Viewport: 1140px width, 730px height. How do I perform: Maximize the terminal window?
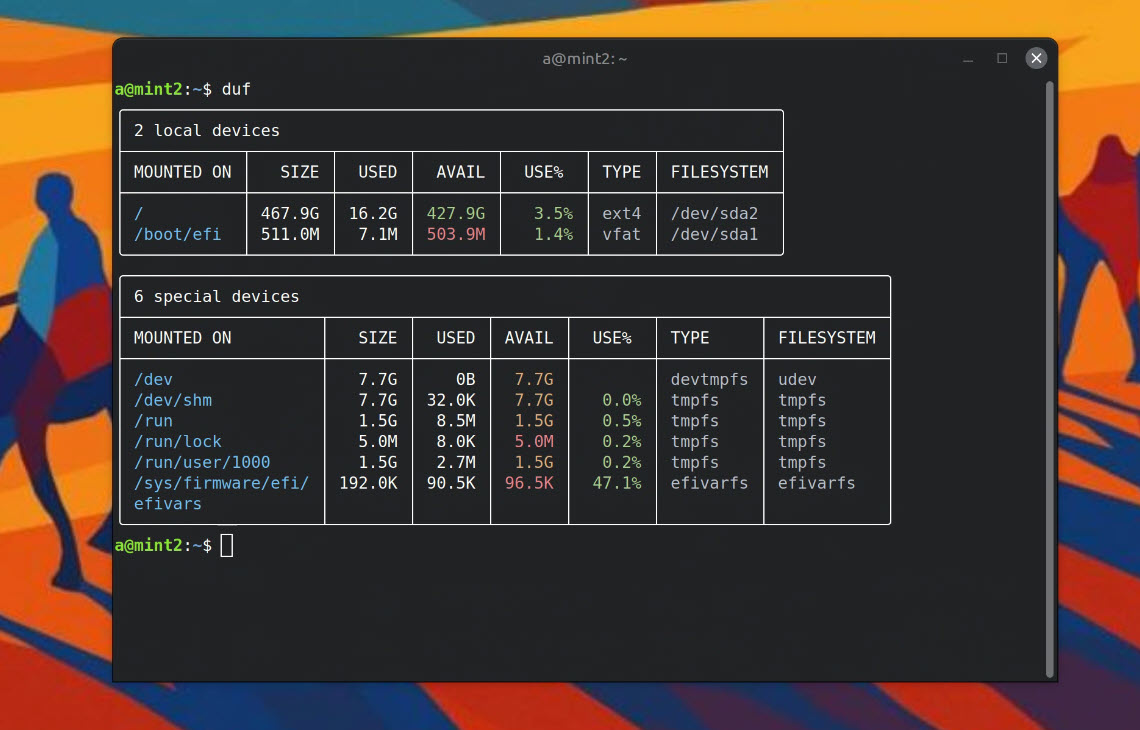1001,58
